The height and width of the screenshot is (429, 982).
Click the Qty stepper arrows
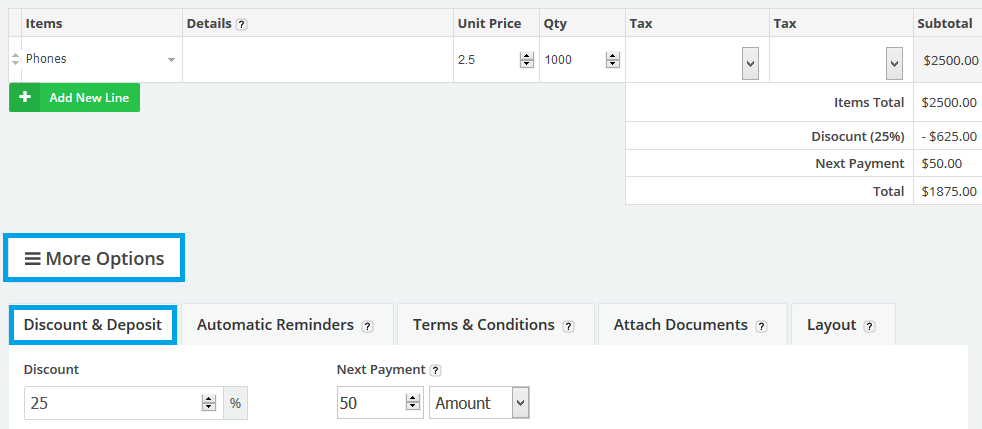click(x=612, y=60)
